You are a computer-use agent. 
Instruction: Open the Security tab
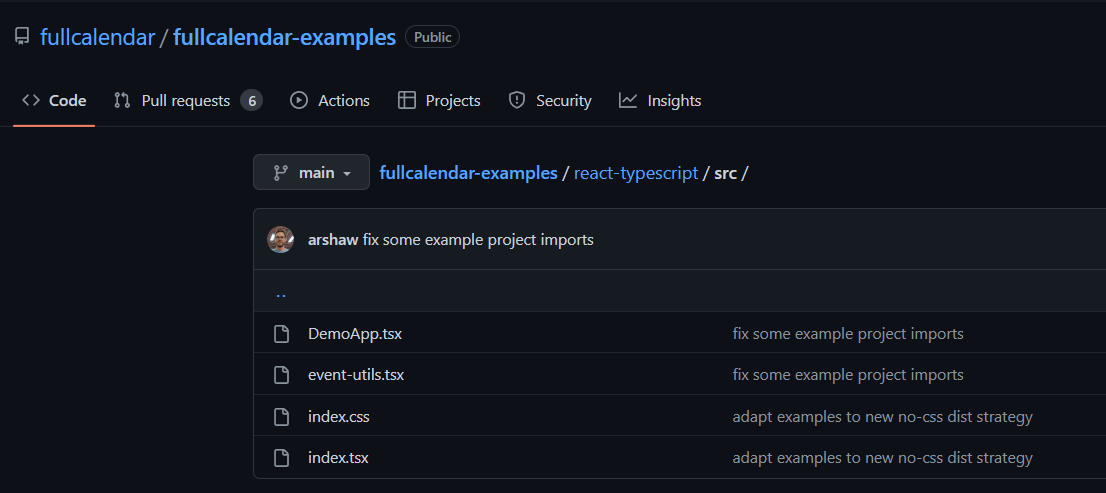point(549,101)
